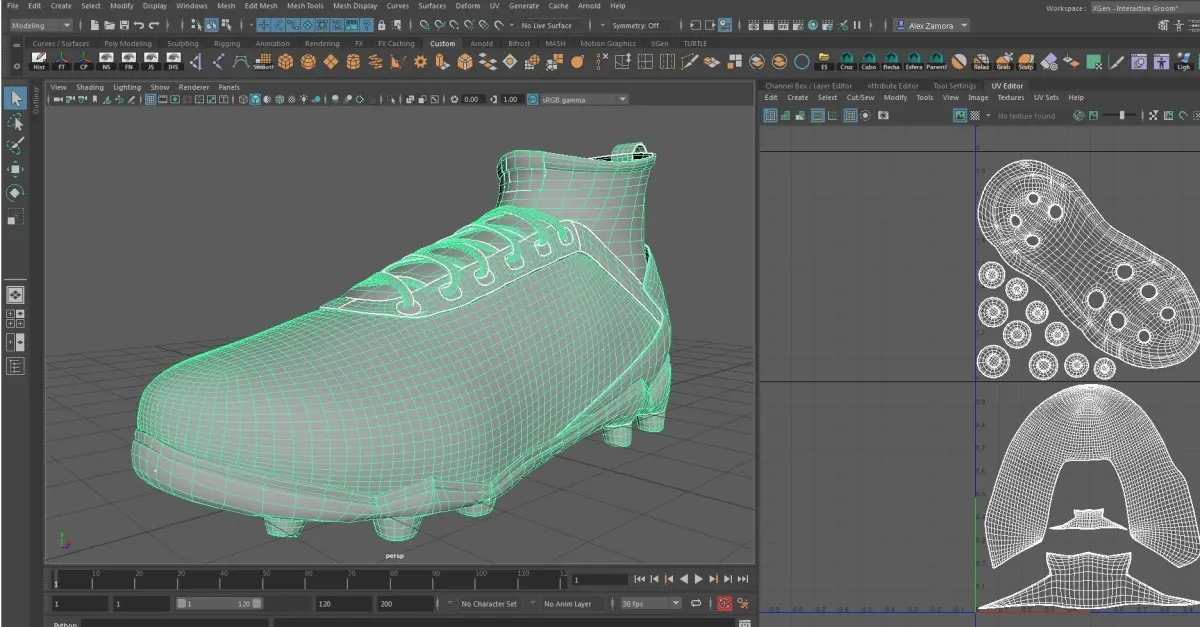Open the sRGB gamma view transform dropdown
The image size is (1200, 627).
[584, 99]
